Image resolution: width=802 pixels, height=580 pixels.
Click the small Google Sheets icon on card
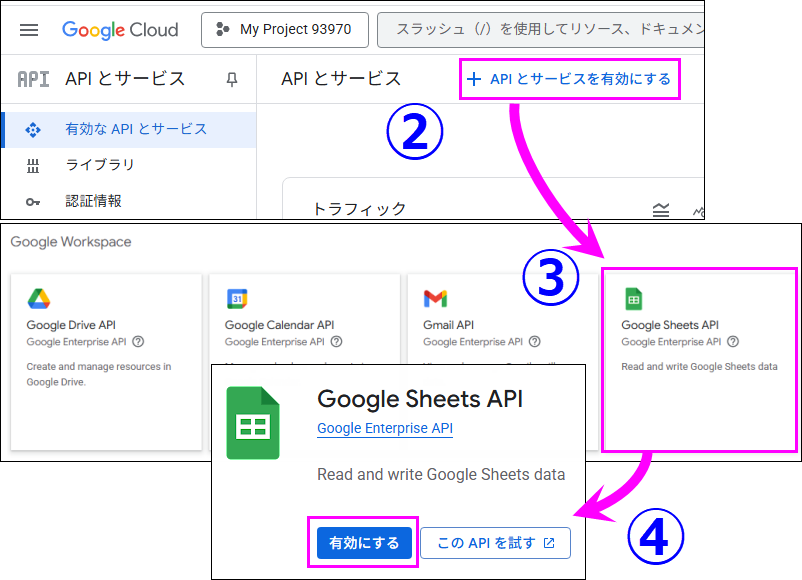[634, 299]
